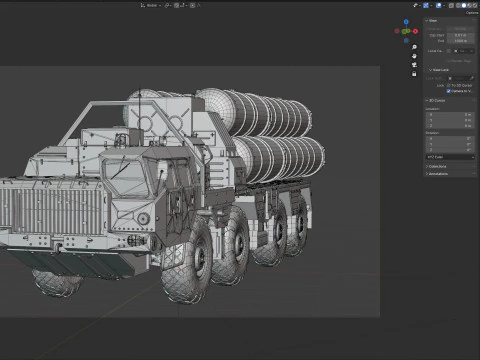The width and height of the screenshot is (480, 360).
Task: Switch to Material Preview shading
Action: tap(469, 5)
